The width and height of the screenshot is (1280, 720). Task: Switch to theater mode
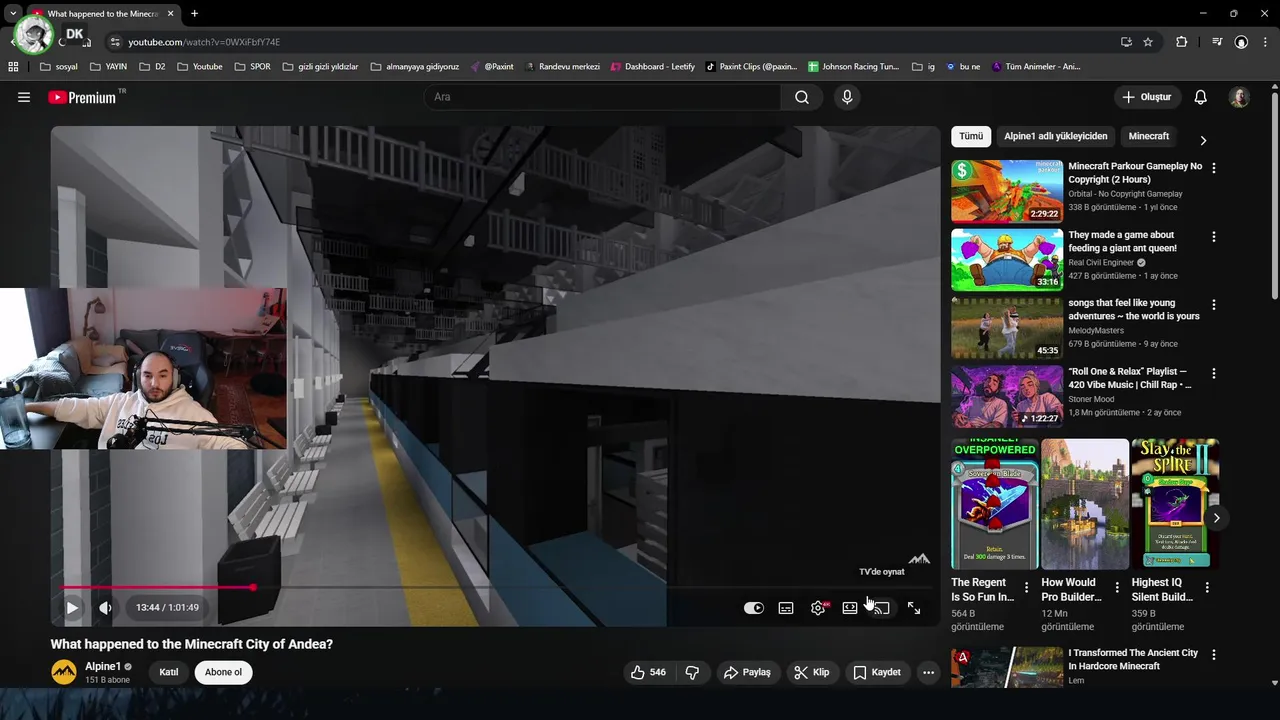pyautogui.click(x=850, y=608)
